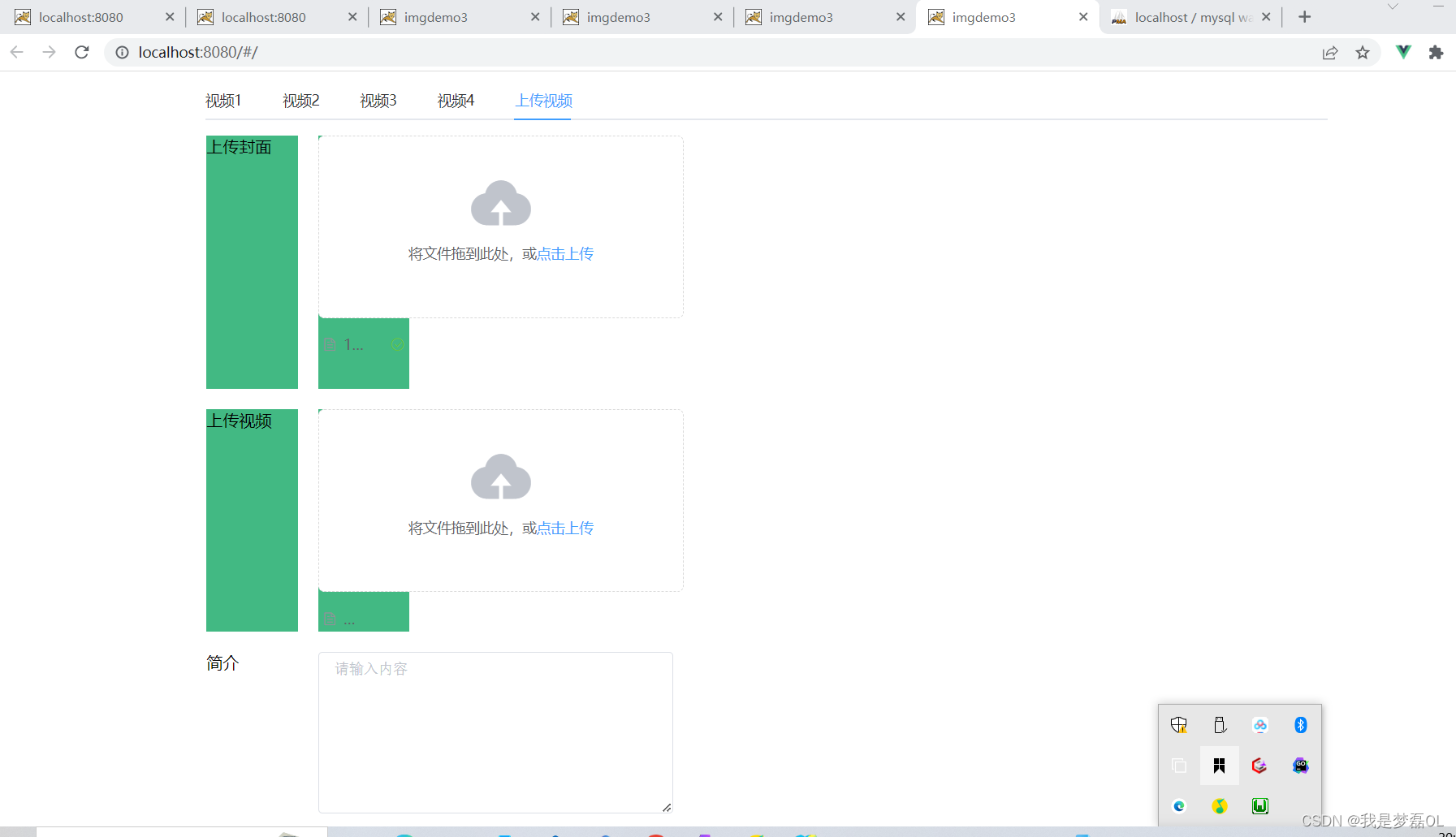Open a new browser tab

pos(1305,17)
